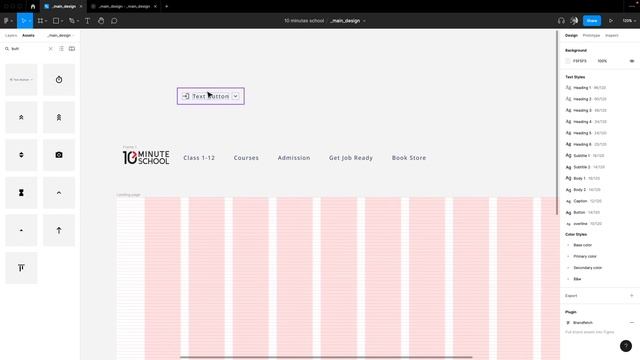Viewport: 640px width, 360px height.
Task: Open a new tab with plus button
Action: click(167, 7)
